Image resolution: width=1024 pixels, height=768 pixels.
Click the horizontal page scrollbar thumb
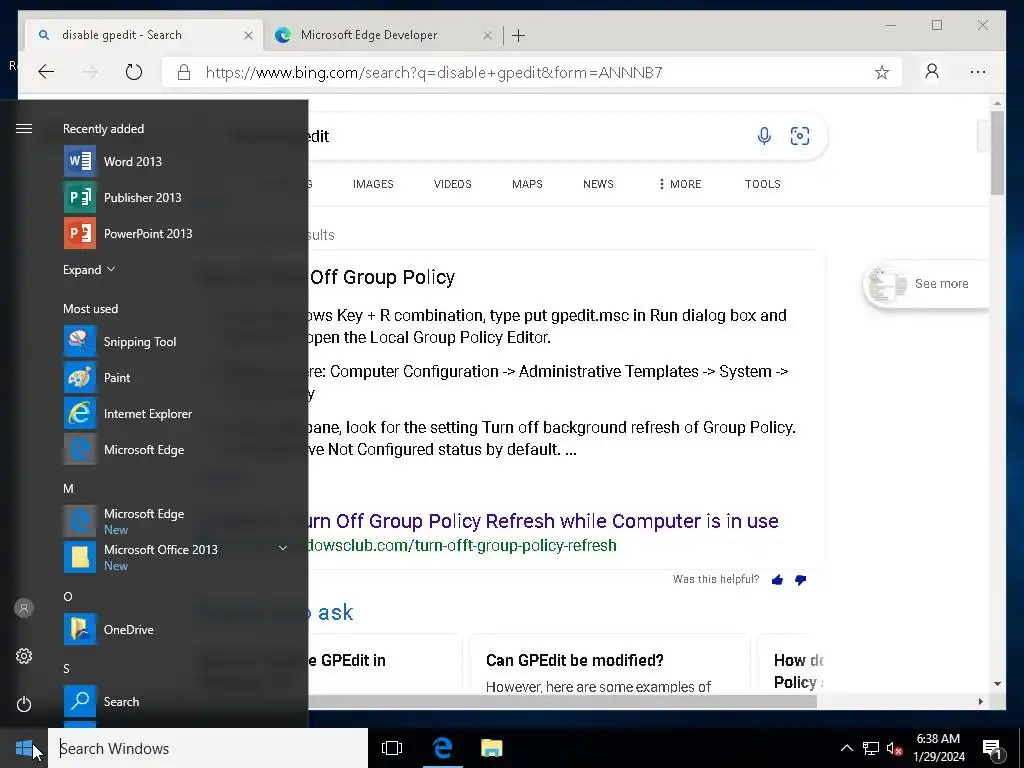[x=562, y=701]
